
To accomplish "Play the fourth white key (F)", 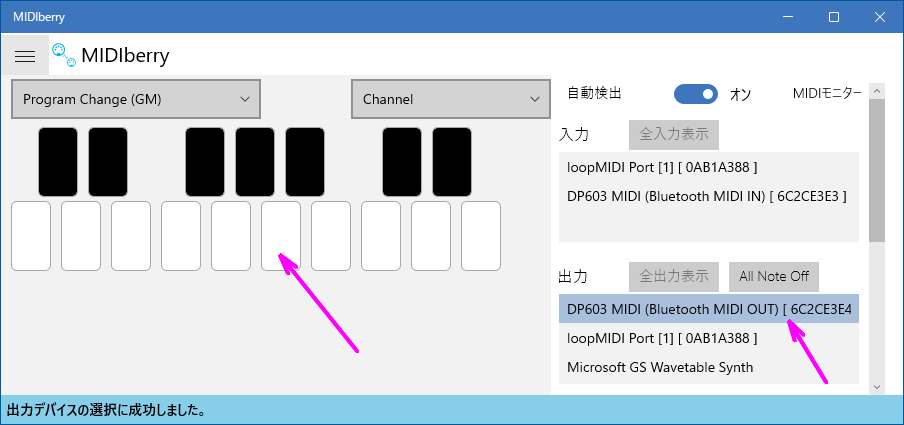I will click(181, 236).
